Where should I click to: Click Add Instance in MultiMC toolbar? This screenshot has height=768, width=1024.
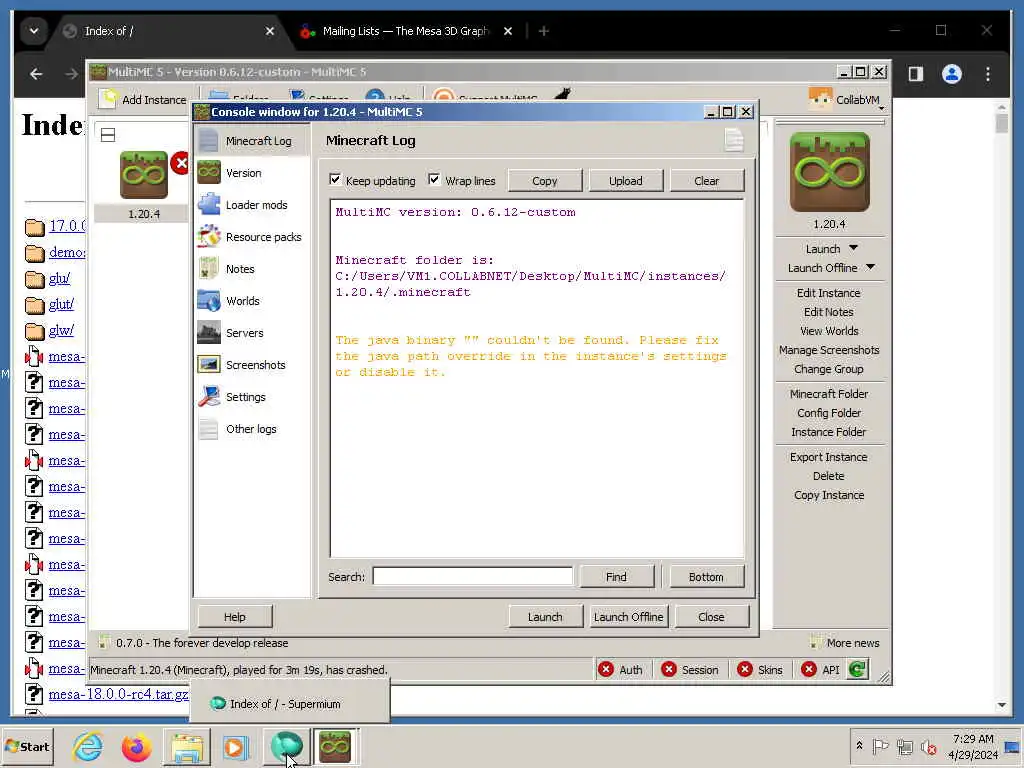[x=143, y=99]
